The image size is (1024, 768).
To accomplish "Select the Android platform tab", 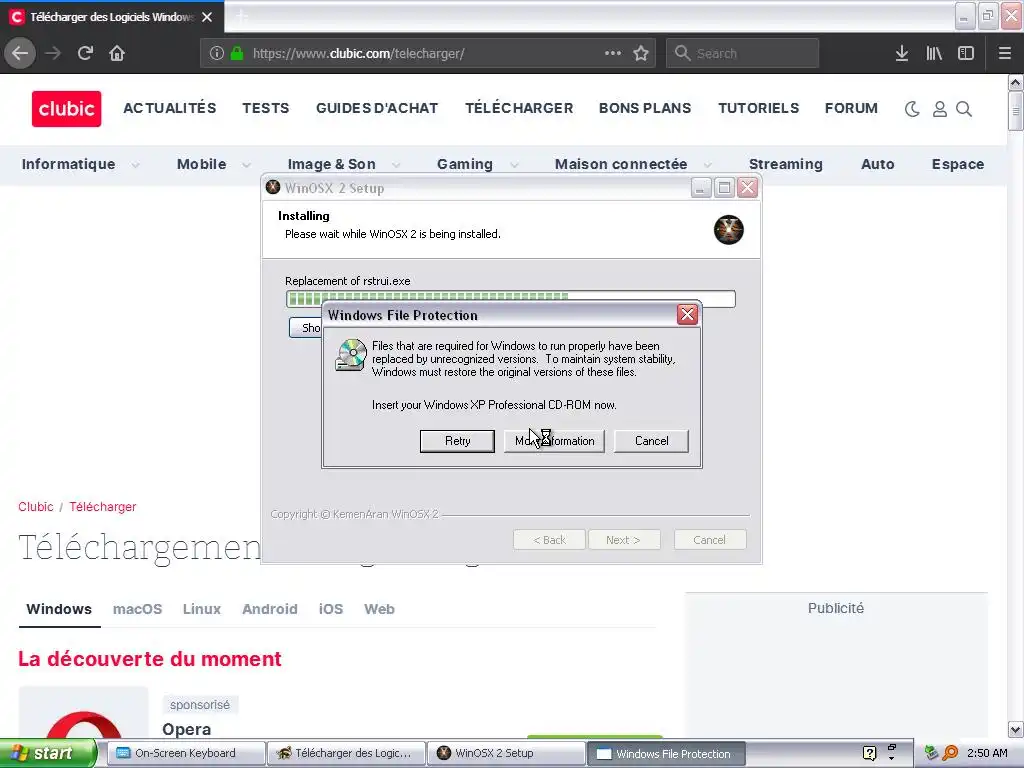I will (270, 609).
